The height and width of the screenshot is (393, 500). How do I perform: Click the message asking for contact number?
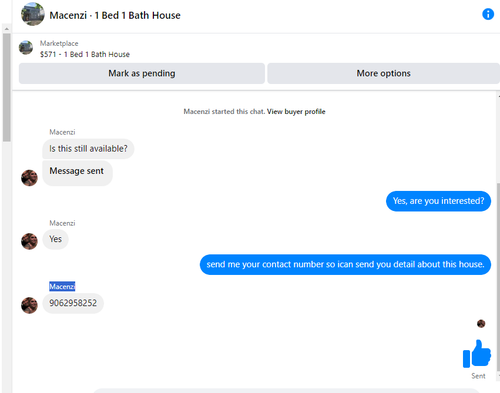(x=345, y=265)
